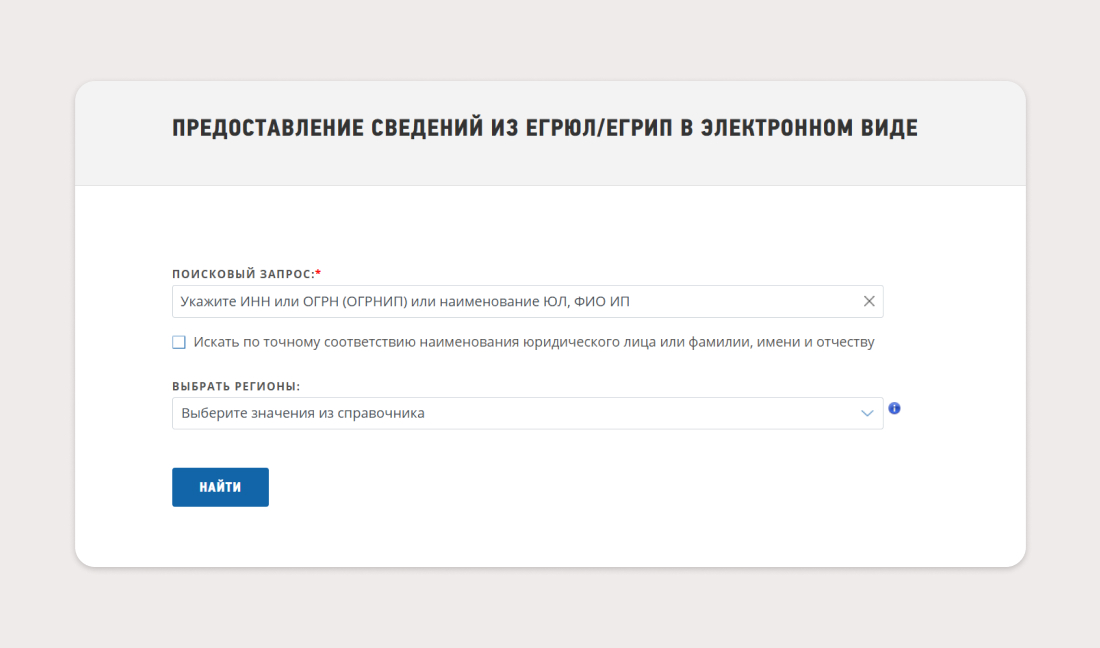Click the ЕГРЮЛ/ЕГРИП page heading
The height and width of the screenshot is (648, 1100).
coord(544,128)
